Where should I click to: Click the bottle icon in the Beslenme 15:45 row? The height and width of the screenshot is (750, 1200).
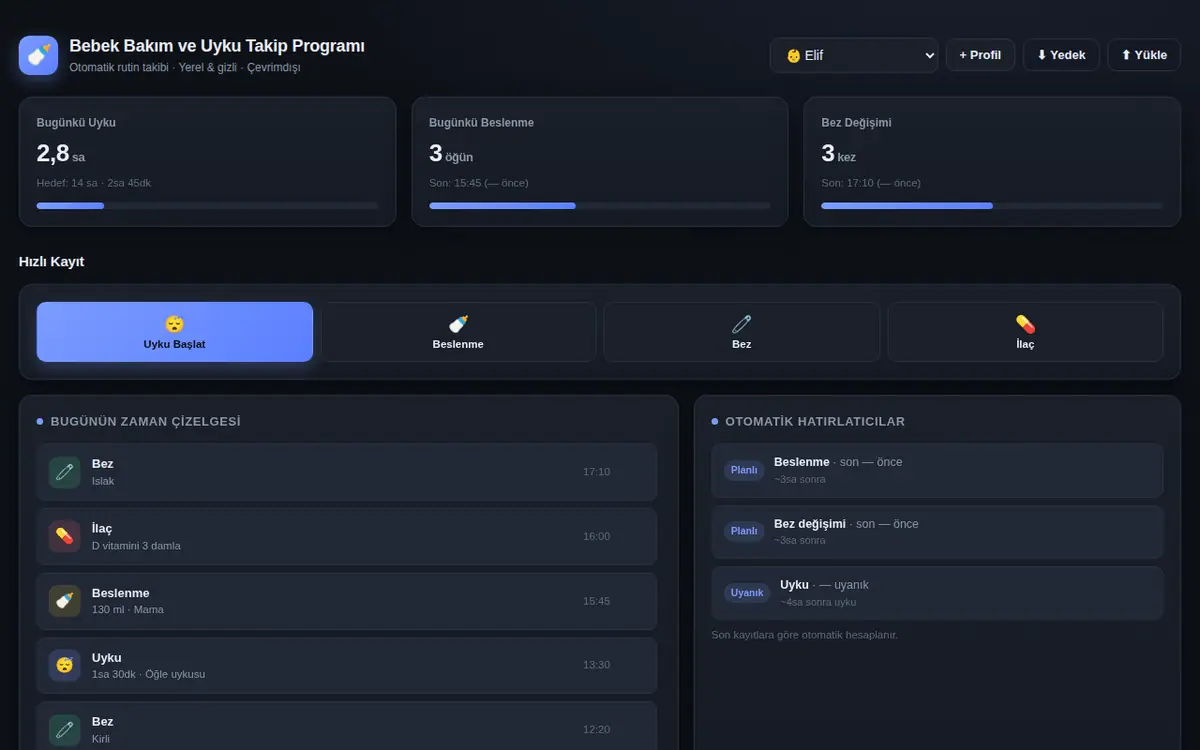point(65,601)
